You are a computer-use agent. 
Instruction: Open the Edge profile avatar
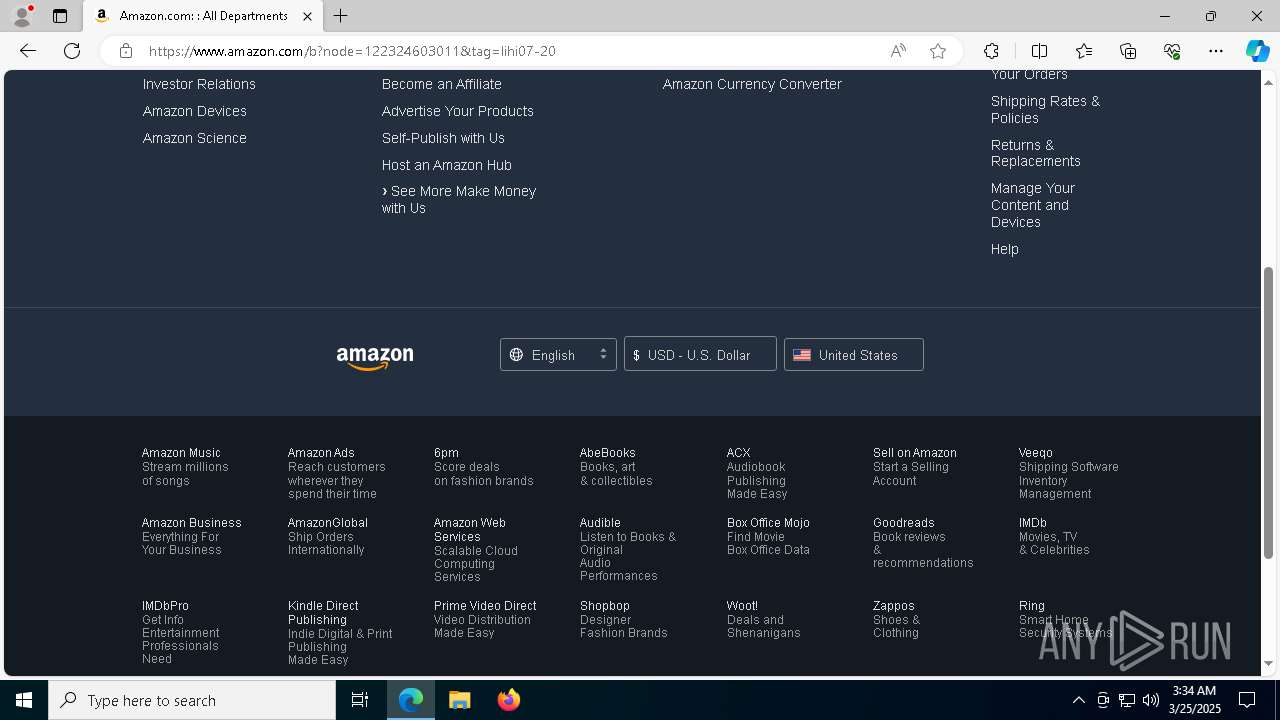point(22,16)
